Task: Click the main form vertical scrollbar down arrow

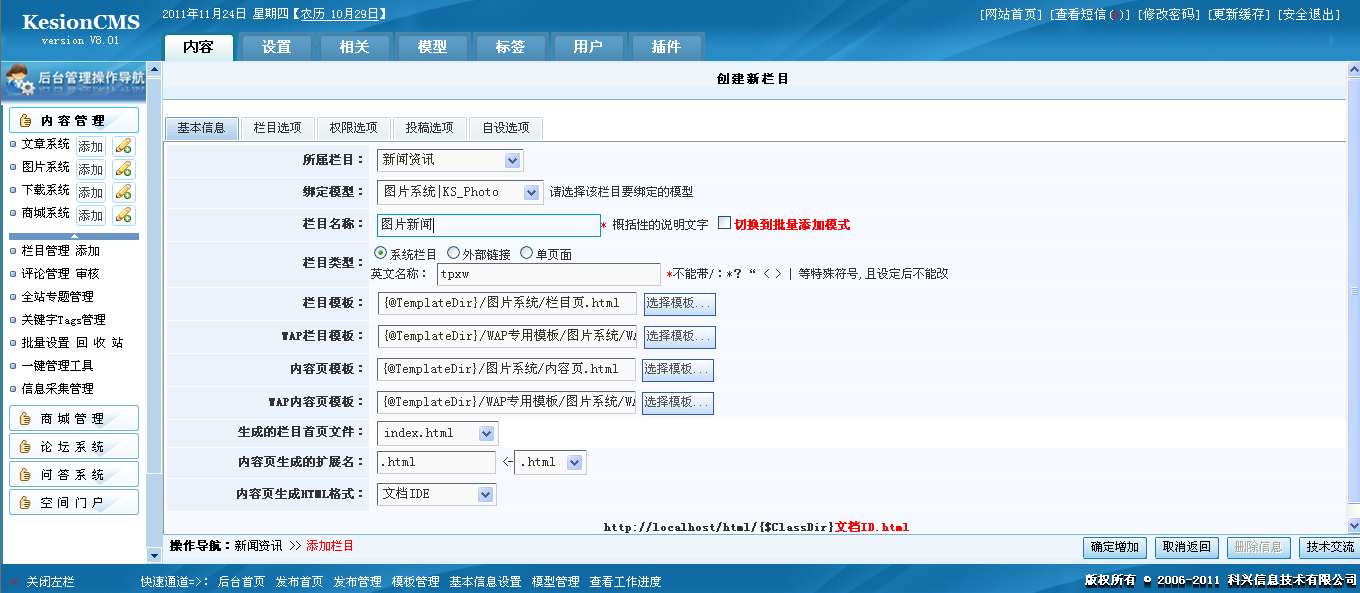Action: (x=1353, y=524)
